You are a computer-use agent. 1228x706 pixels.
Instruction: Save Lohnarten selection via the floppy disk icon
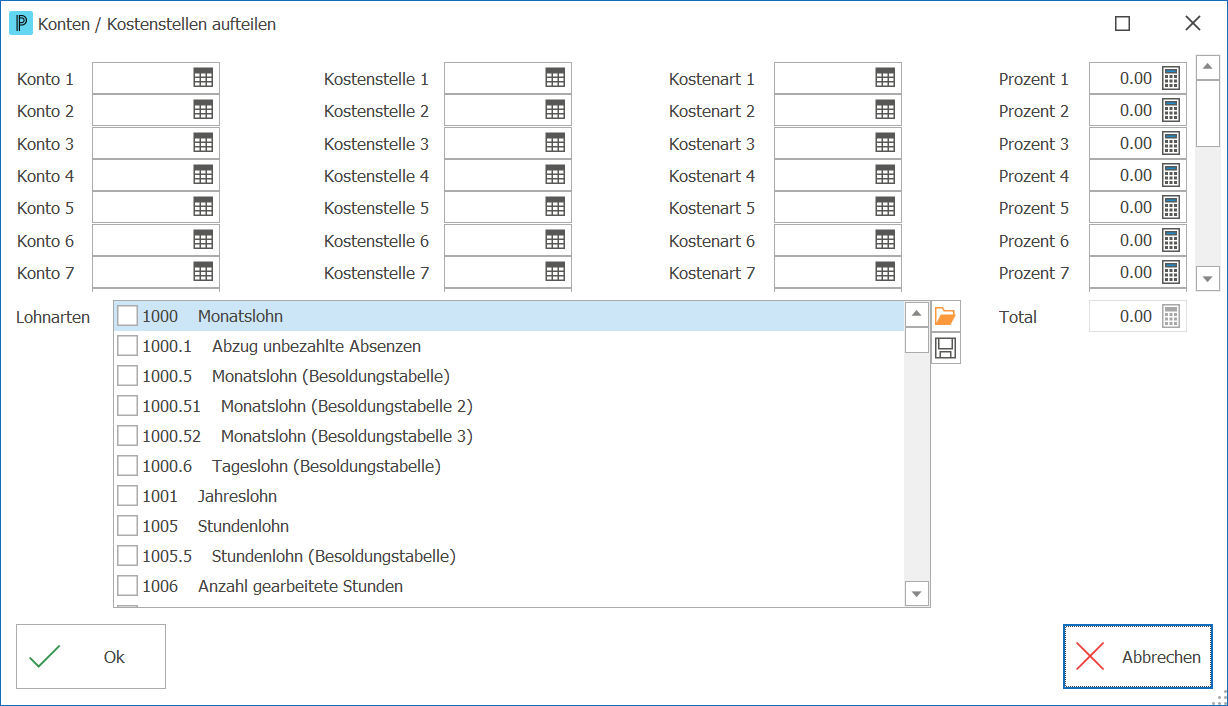click(945, 348)
